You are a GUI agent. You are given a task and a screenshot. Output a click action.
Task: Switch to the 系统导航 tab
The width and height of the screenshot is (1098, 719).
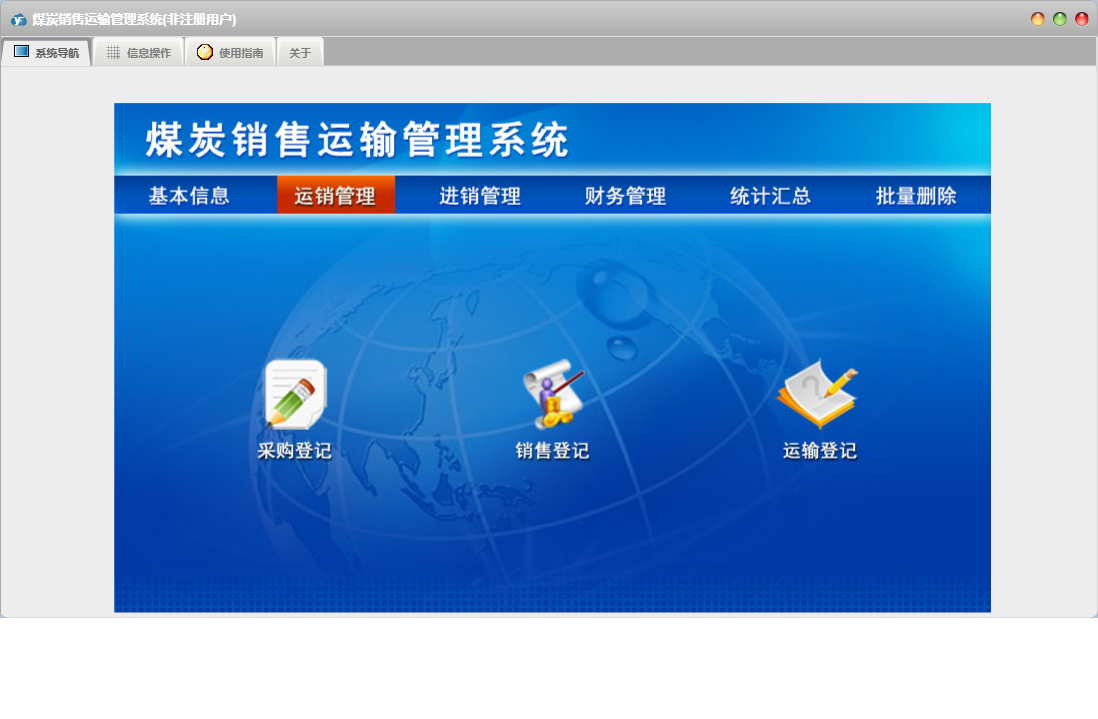(46, 53)
